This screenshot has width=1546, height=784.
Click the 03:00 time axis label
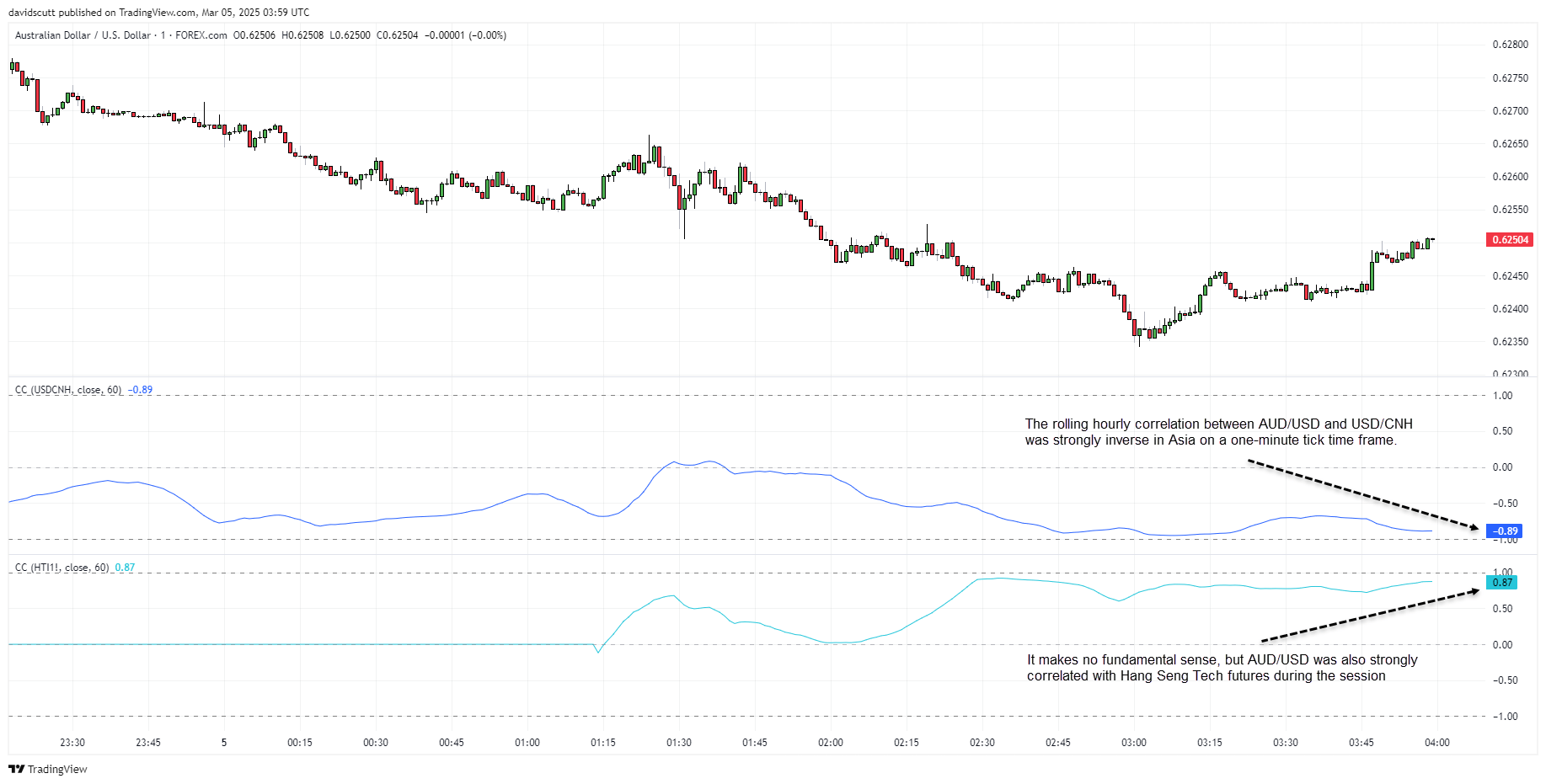click(1134, 743)
